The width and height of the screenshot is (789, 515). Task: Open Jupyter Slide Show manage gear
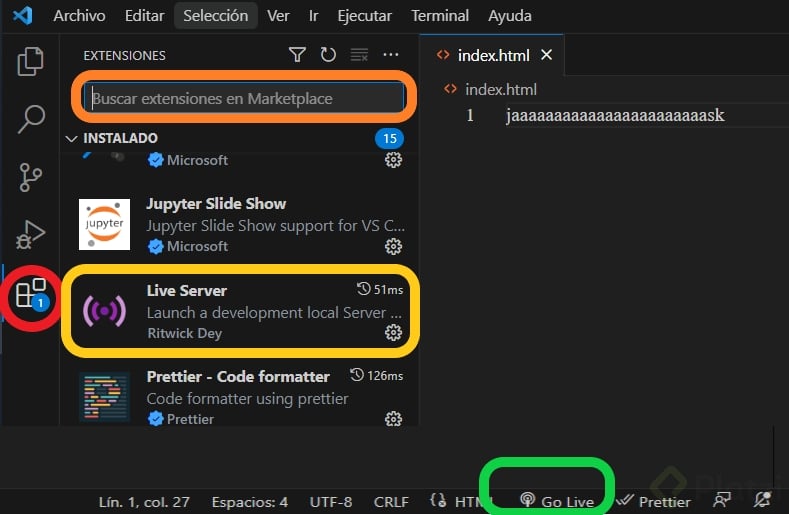(393, 246)
